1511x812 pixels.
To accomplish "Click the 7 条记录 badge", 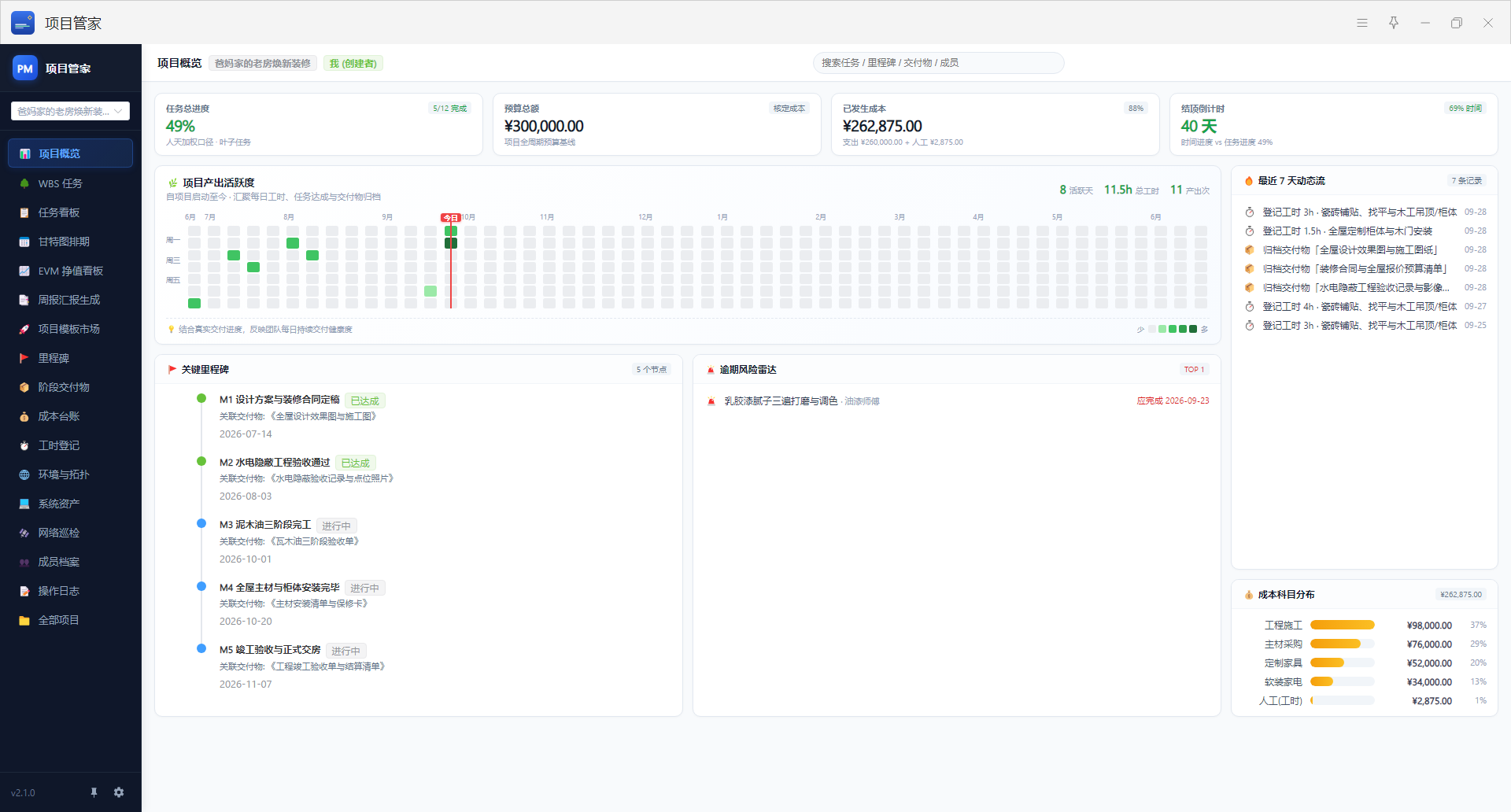I will [1467, 181].
